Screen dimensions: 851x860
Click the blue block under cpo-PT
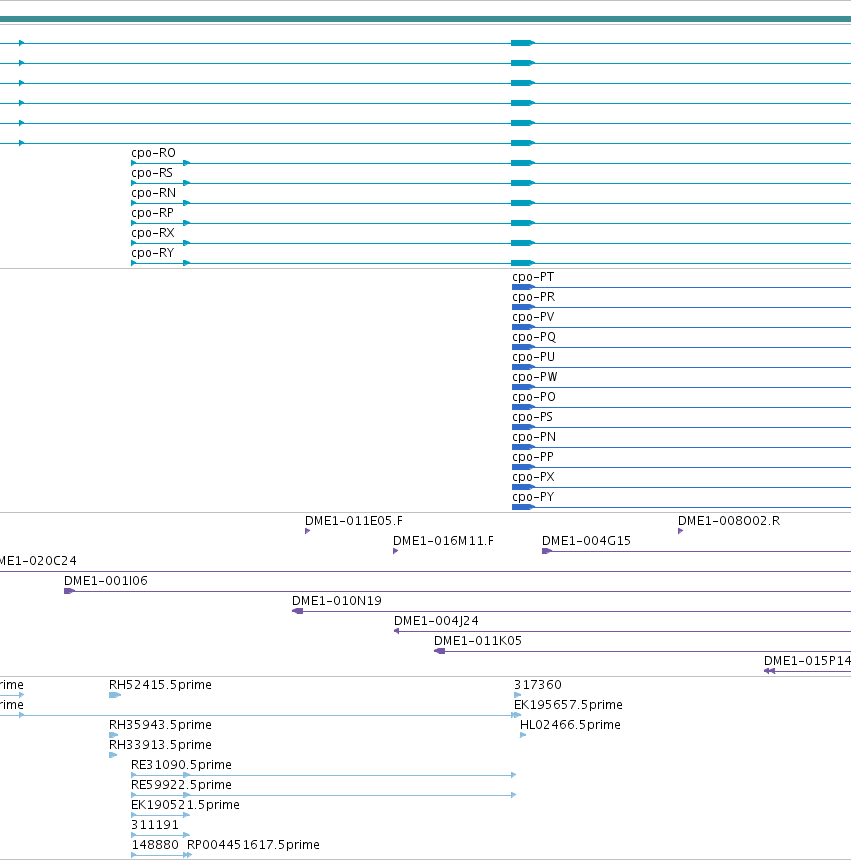pos(523,287)
